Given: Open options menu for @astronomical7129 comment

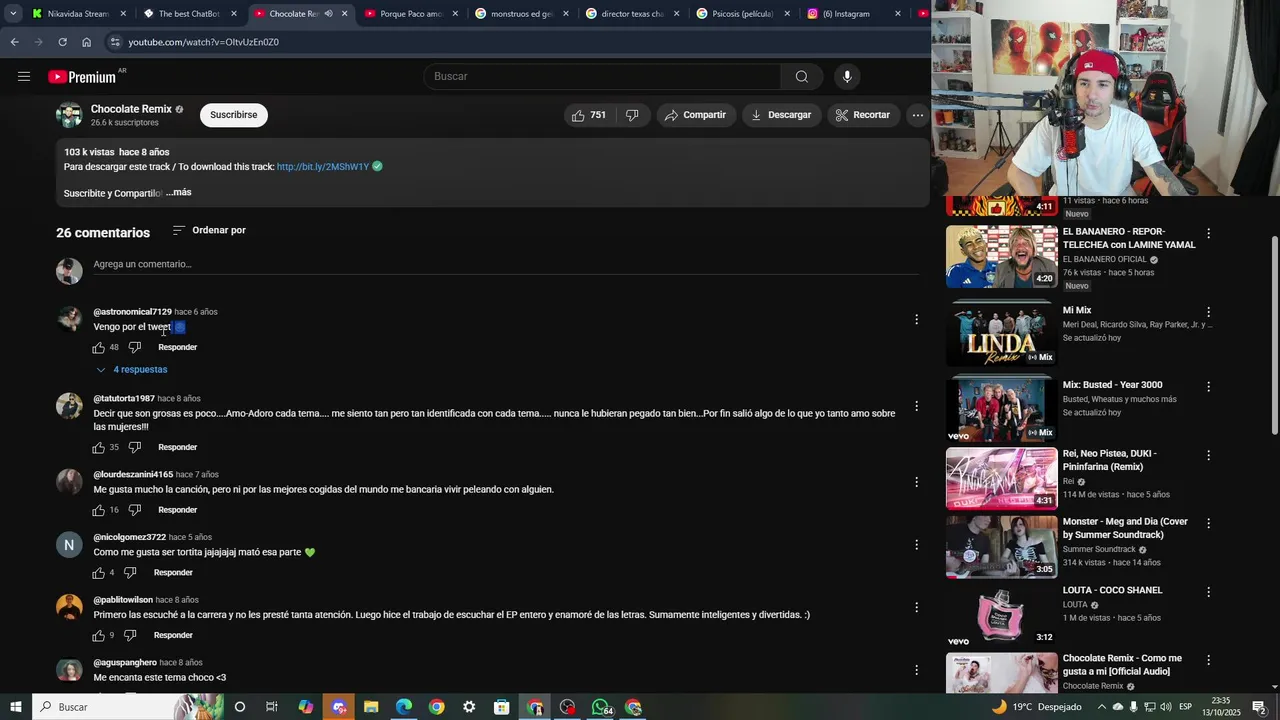Looking at the screenshot, I should pos(916,319).
